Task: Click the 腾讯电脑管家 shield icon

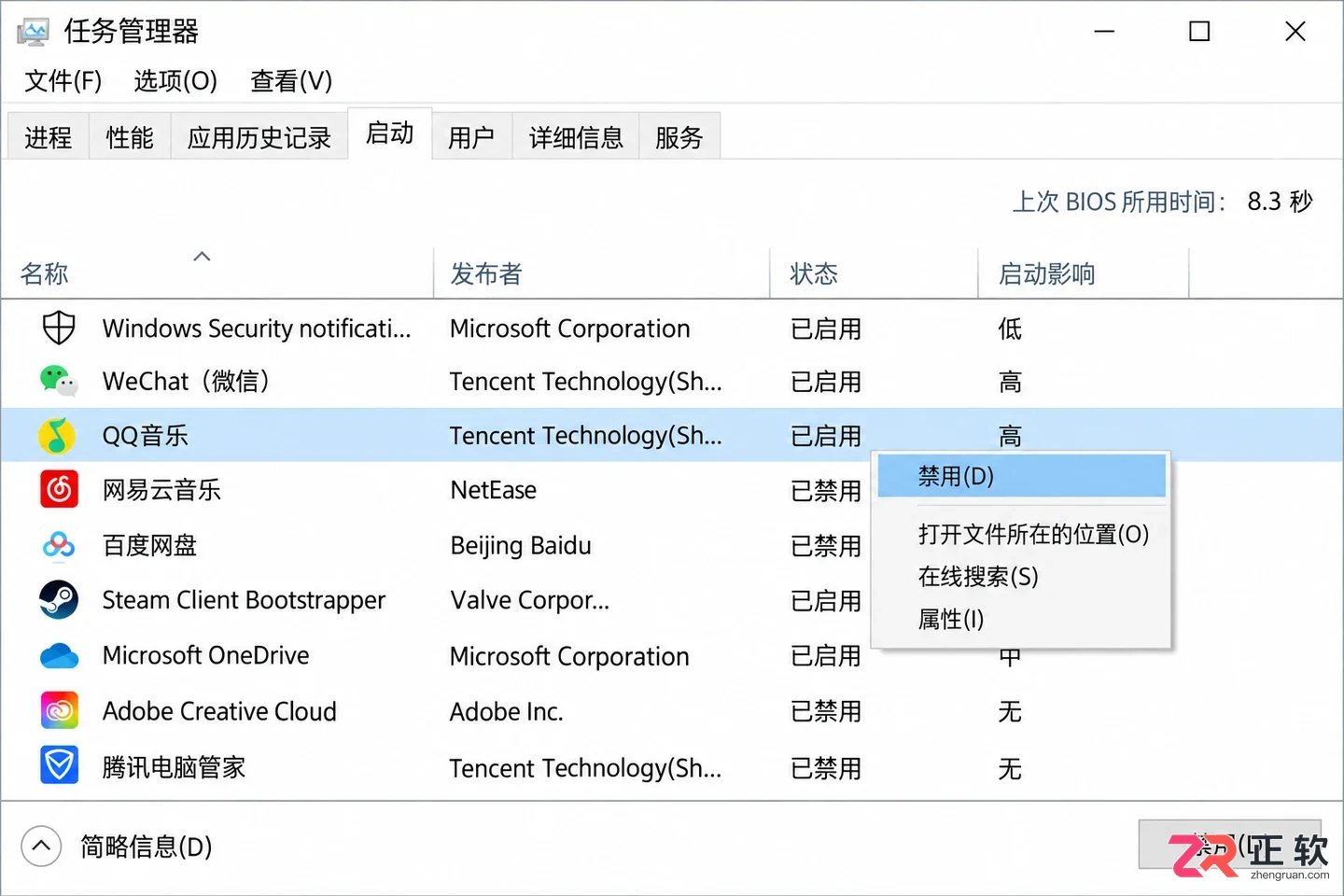Action: point(59,766)
